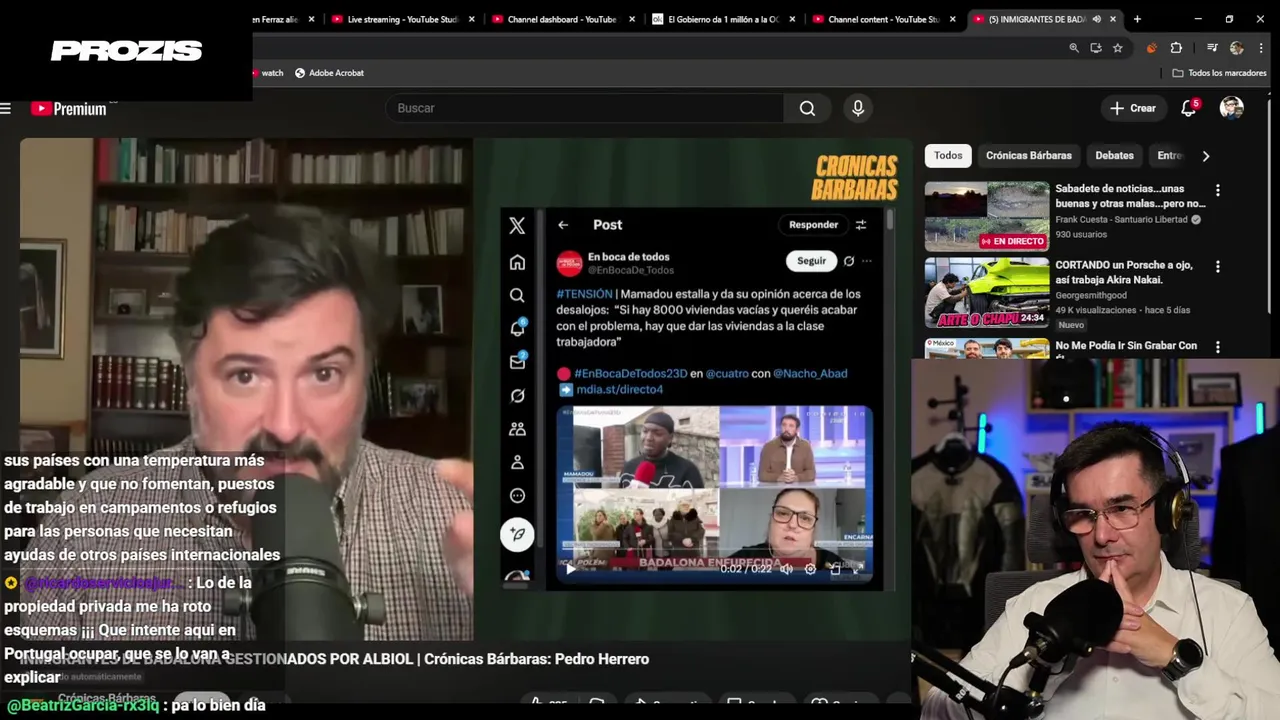Start voice search with the microphone
Viewport: 1280px width, 720px height.
coord(858,108)
